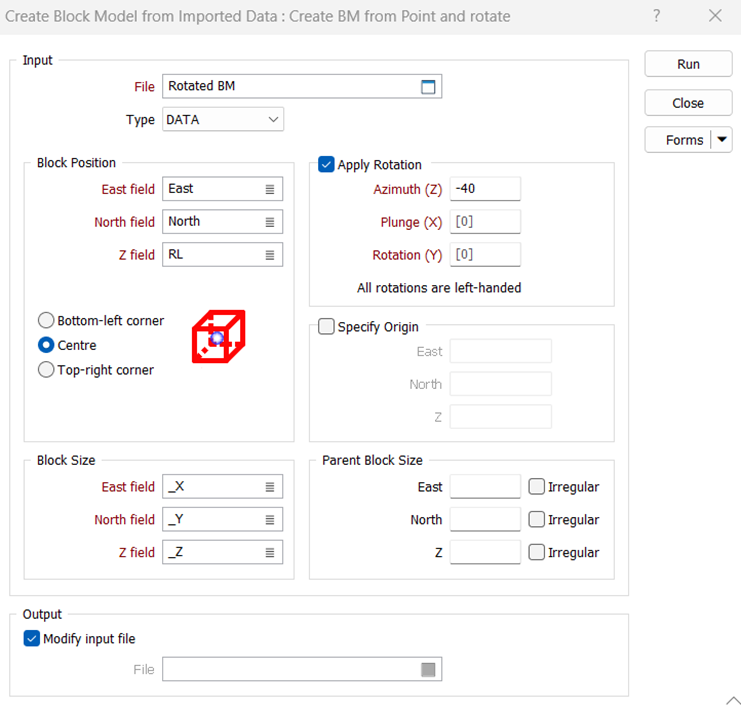The height and width of the screenshot is (709, 741).
Task: Choose Top-right corner block position
Action: click(x=46, y=370)
